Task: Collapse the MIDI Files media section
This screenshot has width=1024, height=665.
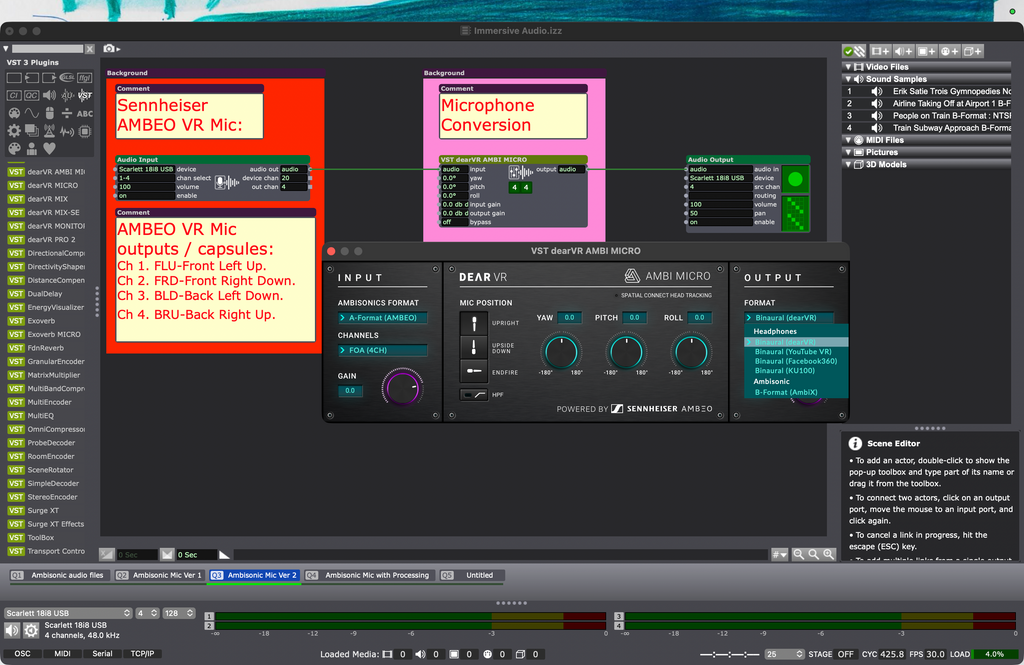Action: (x=848, y=140)
